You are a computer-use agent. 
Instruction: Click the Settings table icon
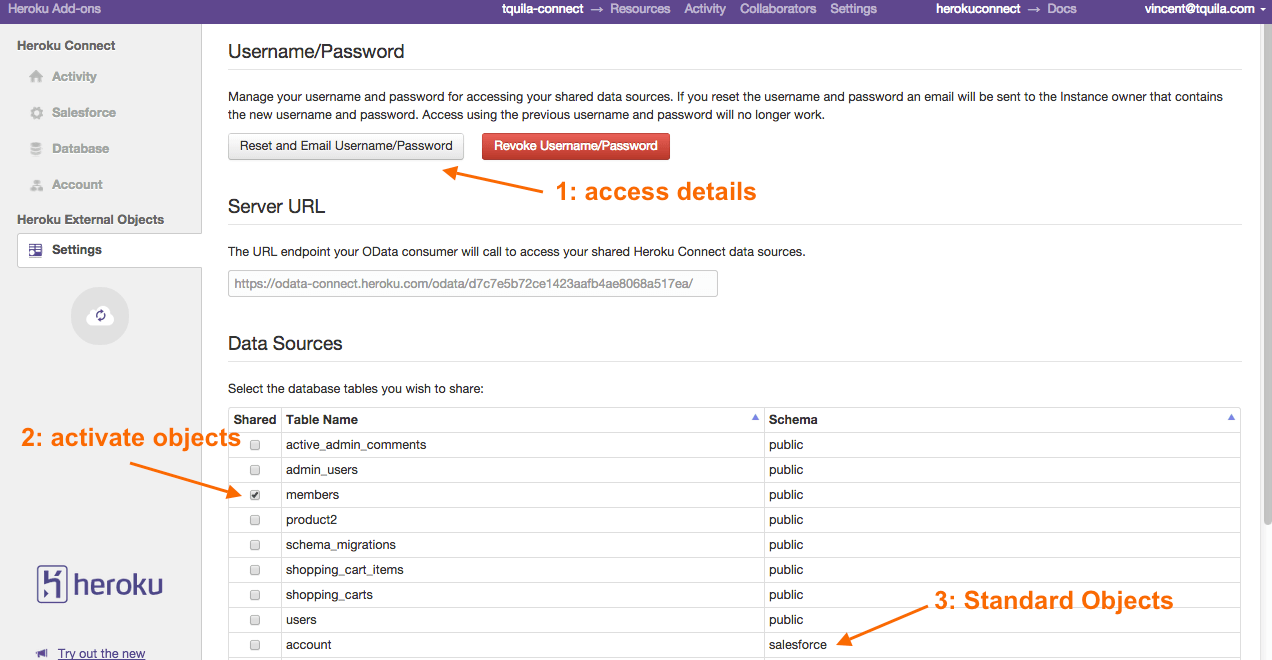point(36,250)
